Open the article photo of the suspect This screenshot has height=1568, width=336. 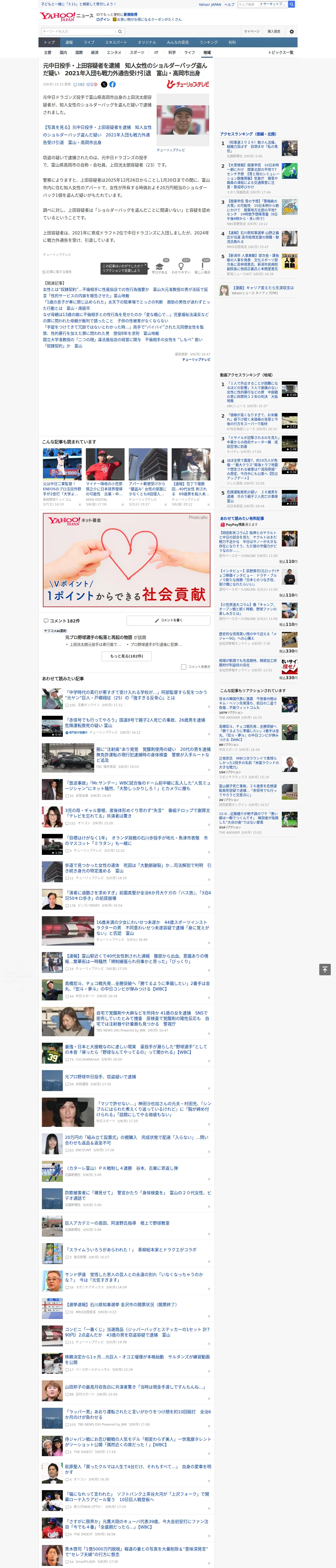point(183,120)
